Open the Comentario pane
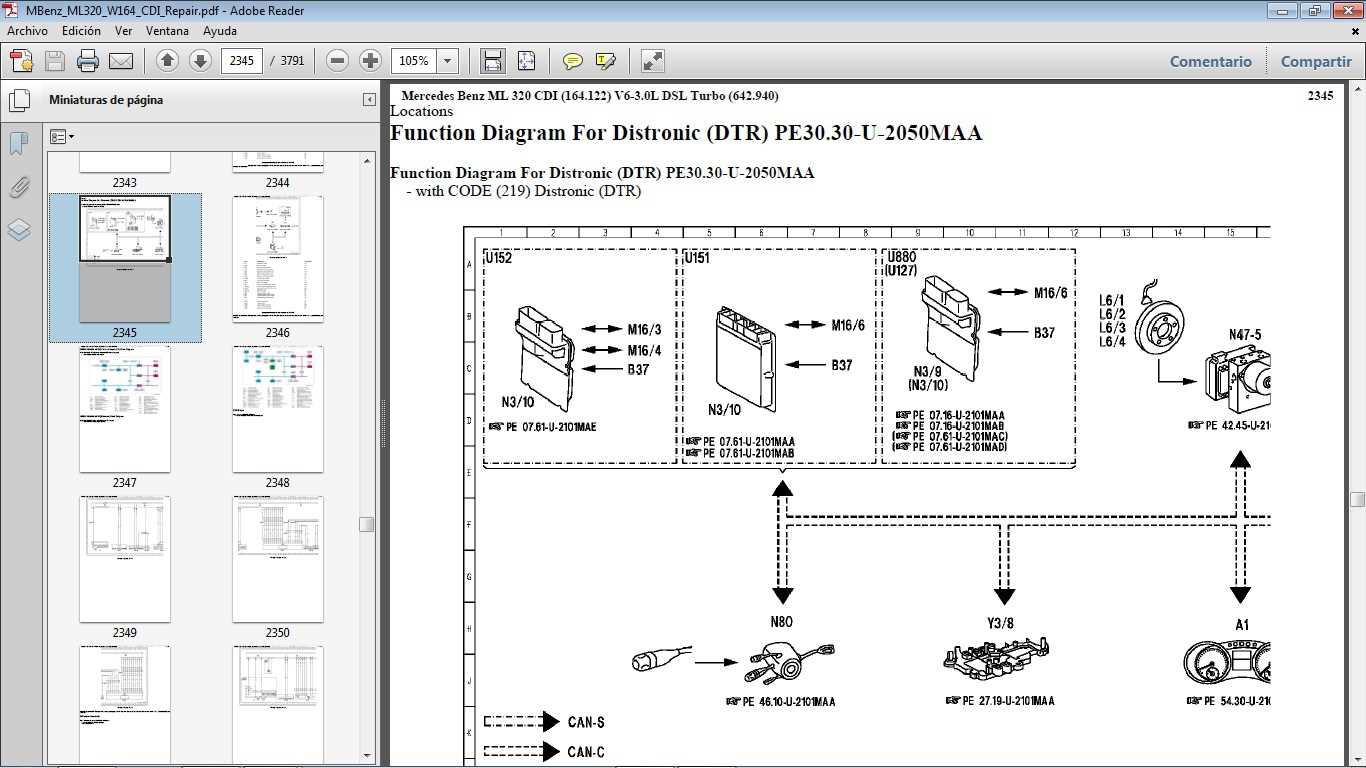The width and height of the screenshot is (1366, 768). coord(1210,61)
